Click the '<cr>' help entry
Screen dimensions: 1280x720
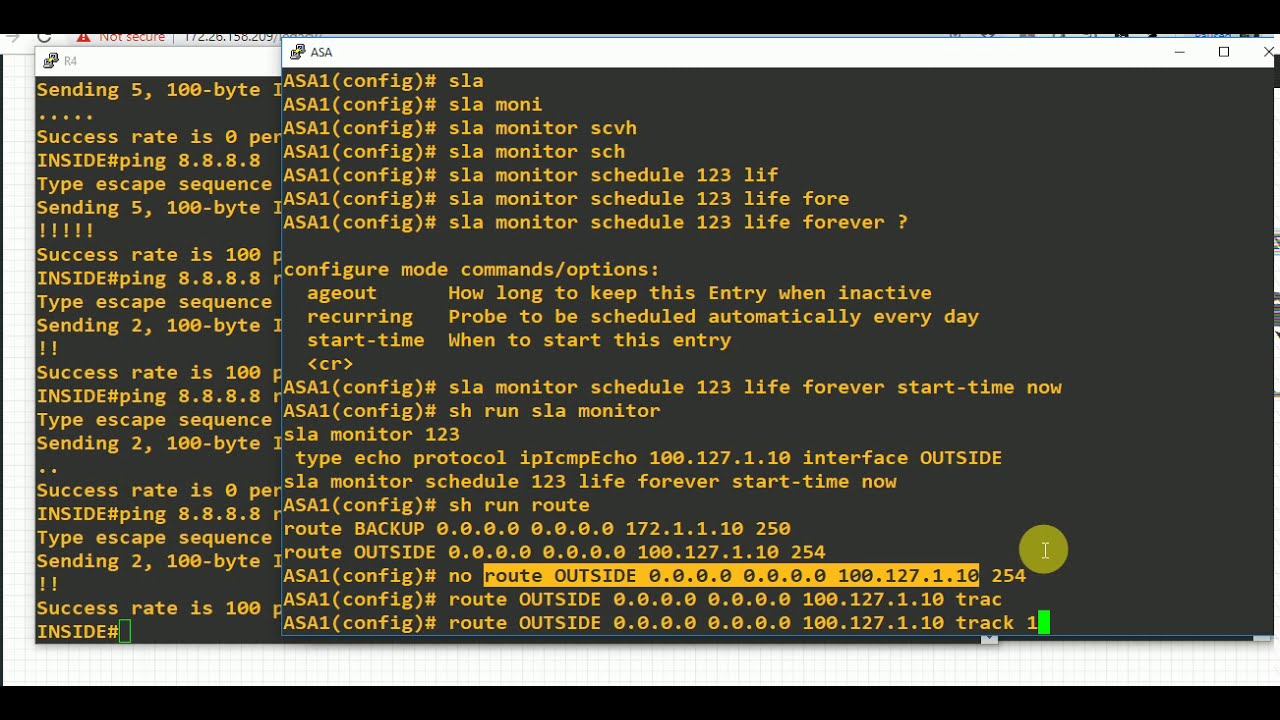[330, 364]
